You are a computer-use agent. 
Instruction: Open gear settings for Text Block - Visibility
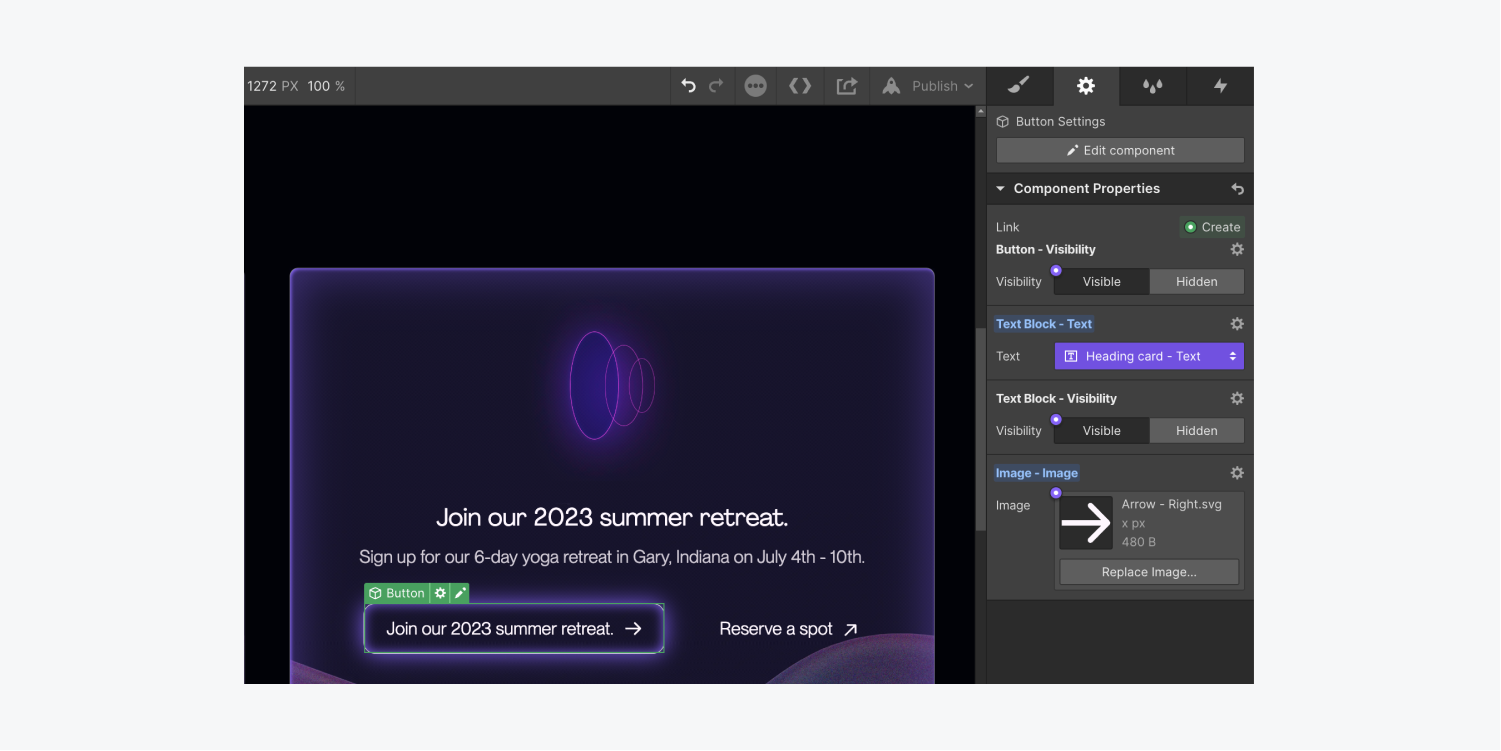[x=1237, y=398]
